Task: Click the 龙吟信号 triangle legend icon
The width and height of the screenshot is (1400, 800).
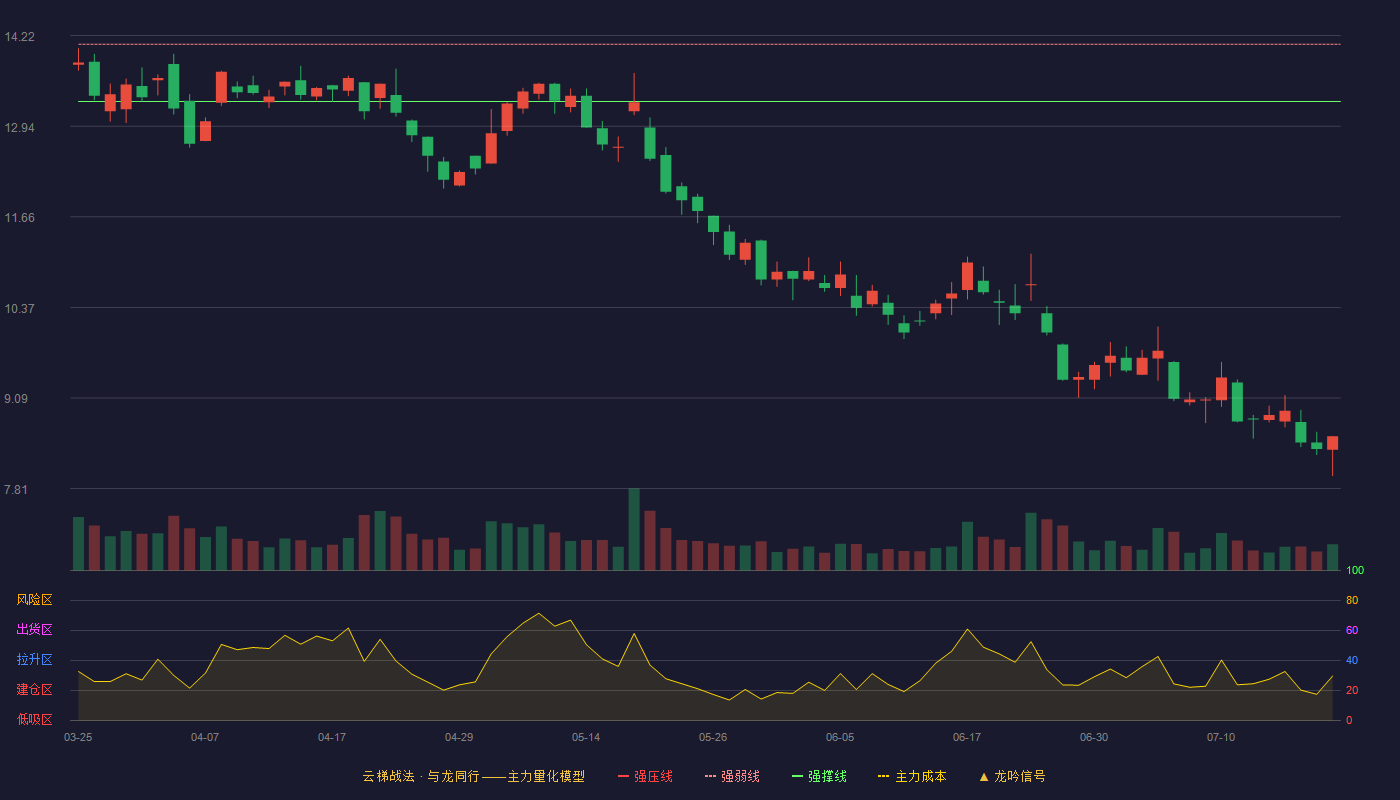Action: point(984,776)
